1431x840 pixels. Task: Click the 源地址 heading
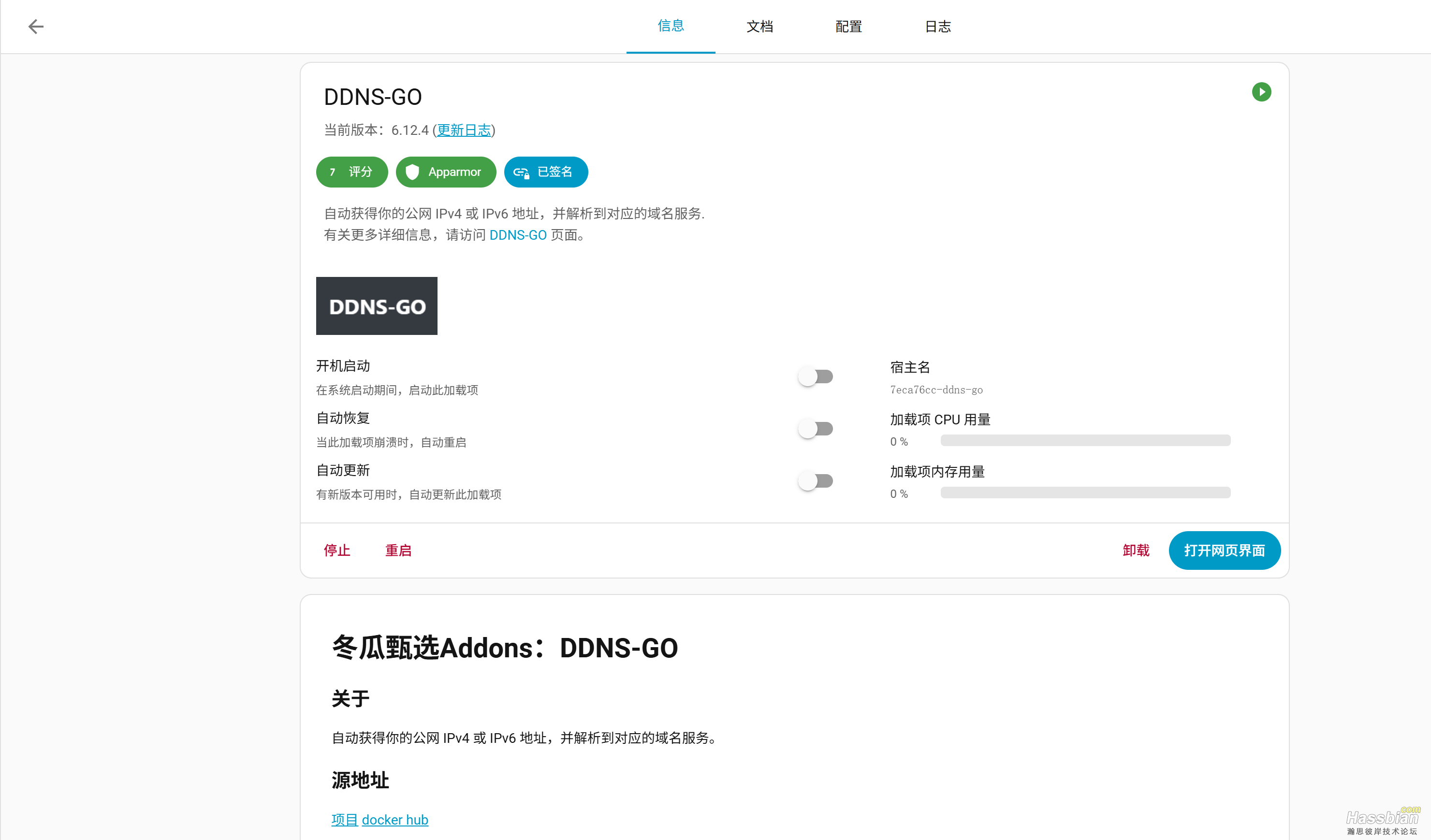360,781
